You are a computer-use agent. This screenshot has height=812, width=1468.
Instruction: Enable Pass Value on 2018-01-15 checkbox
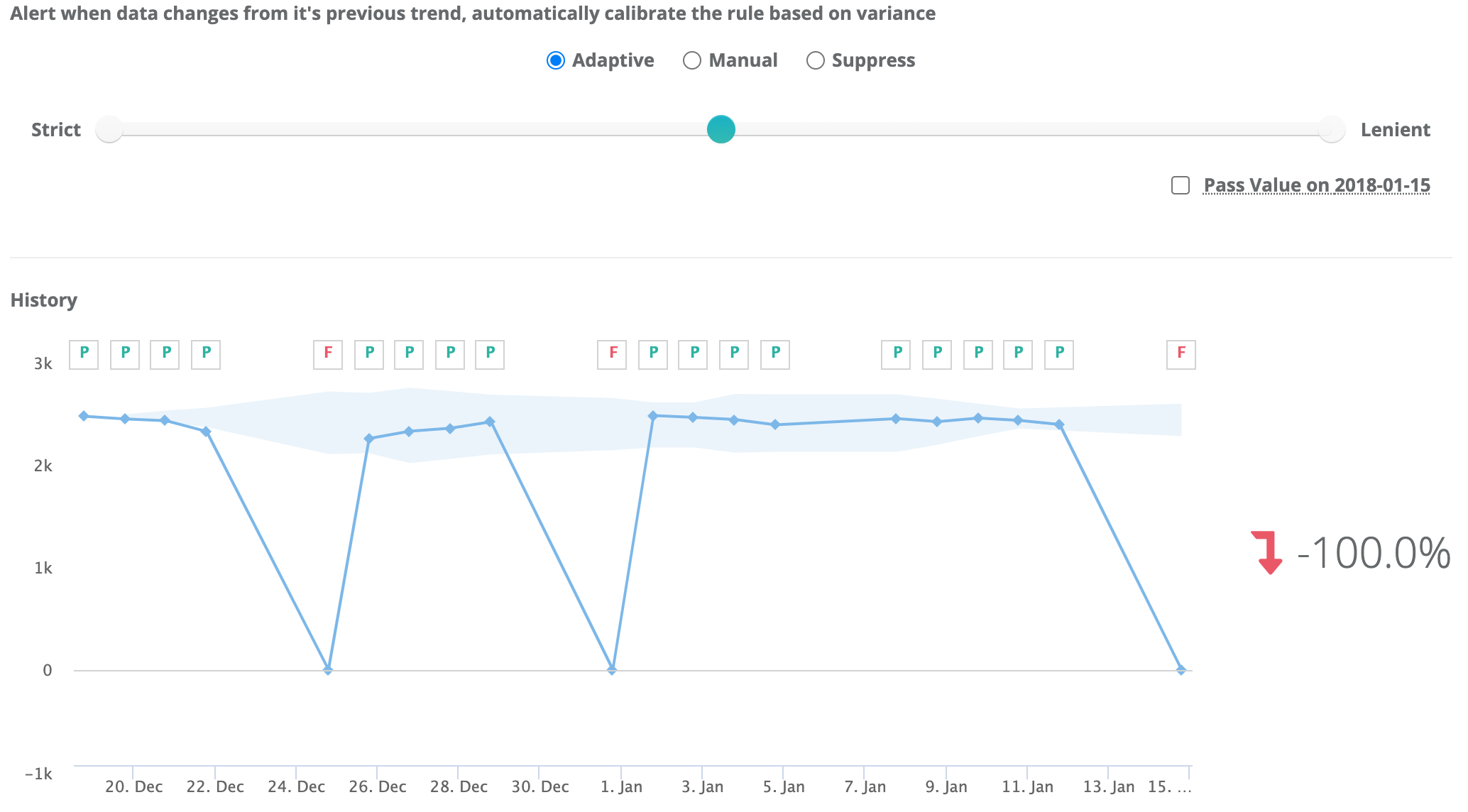point(1181,185)
